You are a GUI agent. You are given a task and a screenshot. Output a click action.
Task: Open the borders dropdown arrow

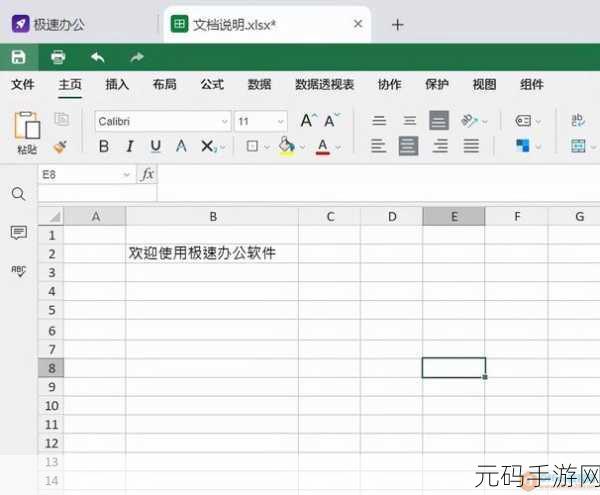[267, 147]
